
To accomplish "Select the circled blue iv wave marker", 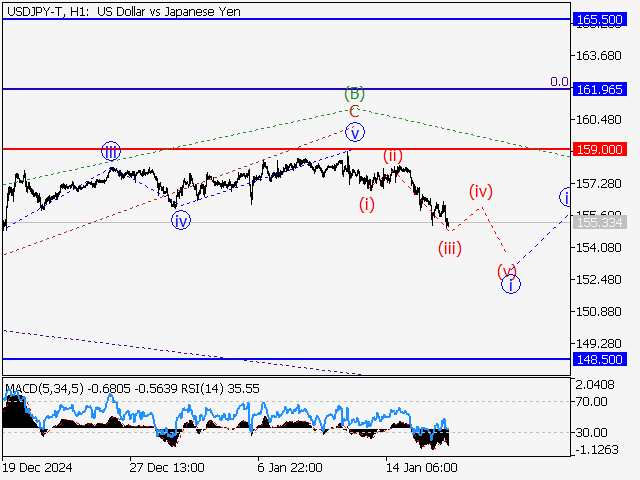I will (180, 221).
